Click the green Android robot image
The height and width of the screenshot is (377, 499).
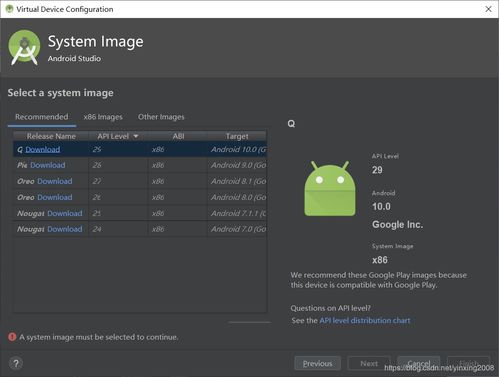tap(330, 189)
